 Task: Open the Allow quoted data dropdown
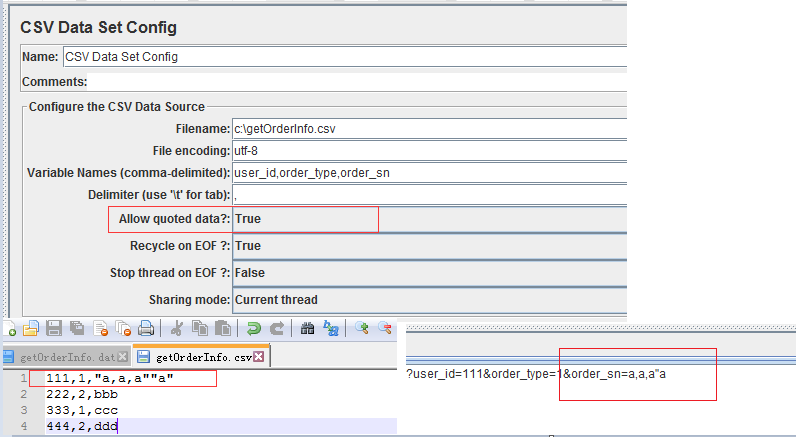429,219
